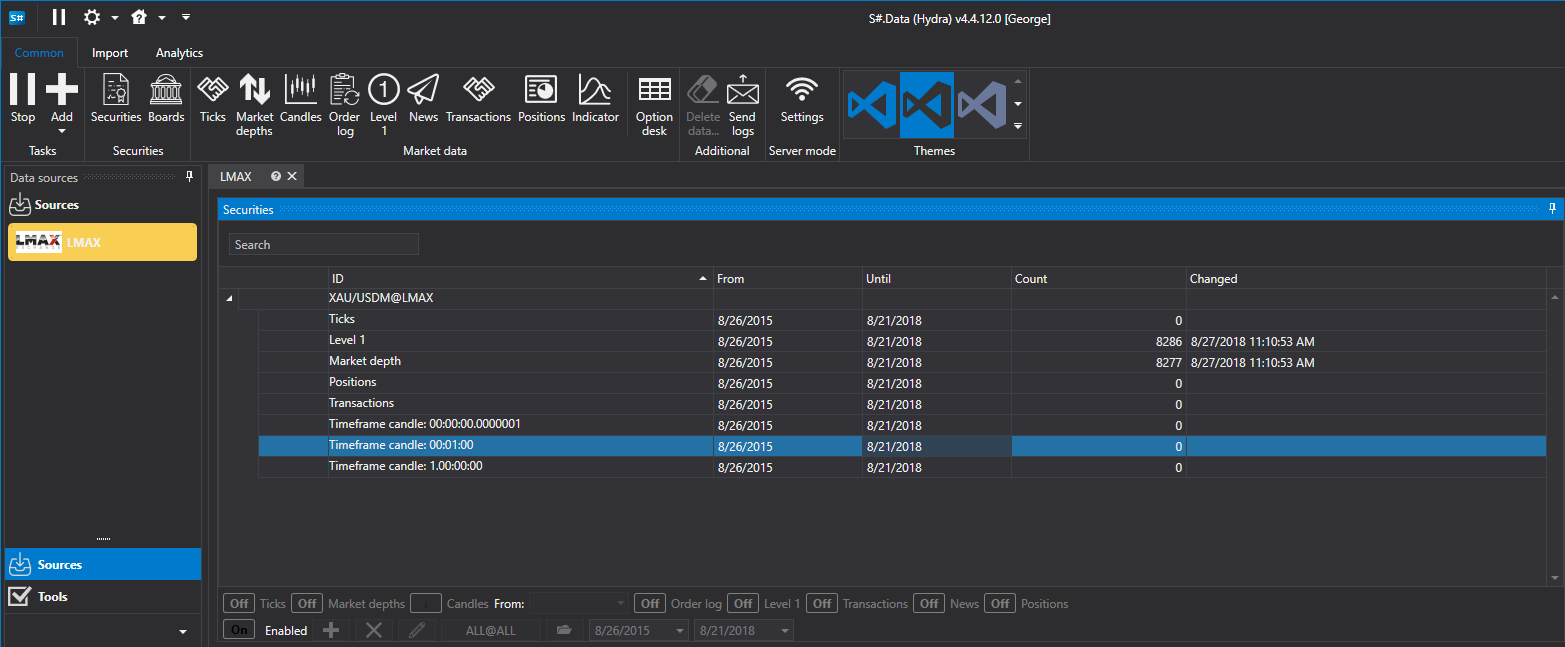The image size is (1565, 647).
Task: Click the home icon in title bar
Action: click(x=140, y=17)
